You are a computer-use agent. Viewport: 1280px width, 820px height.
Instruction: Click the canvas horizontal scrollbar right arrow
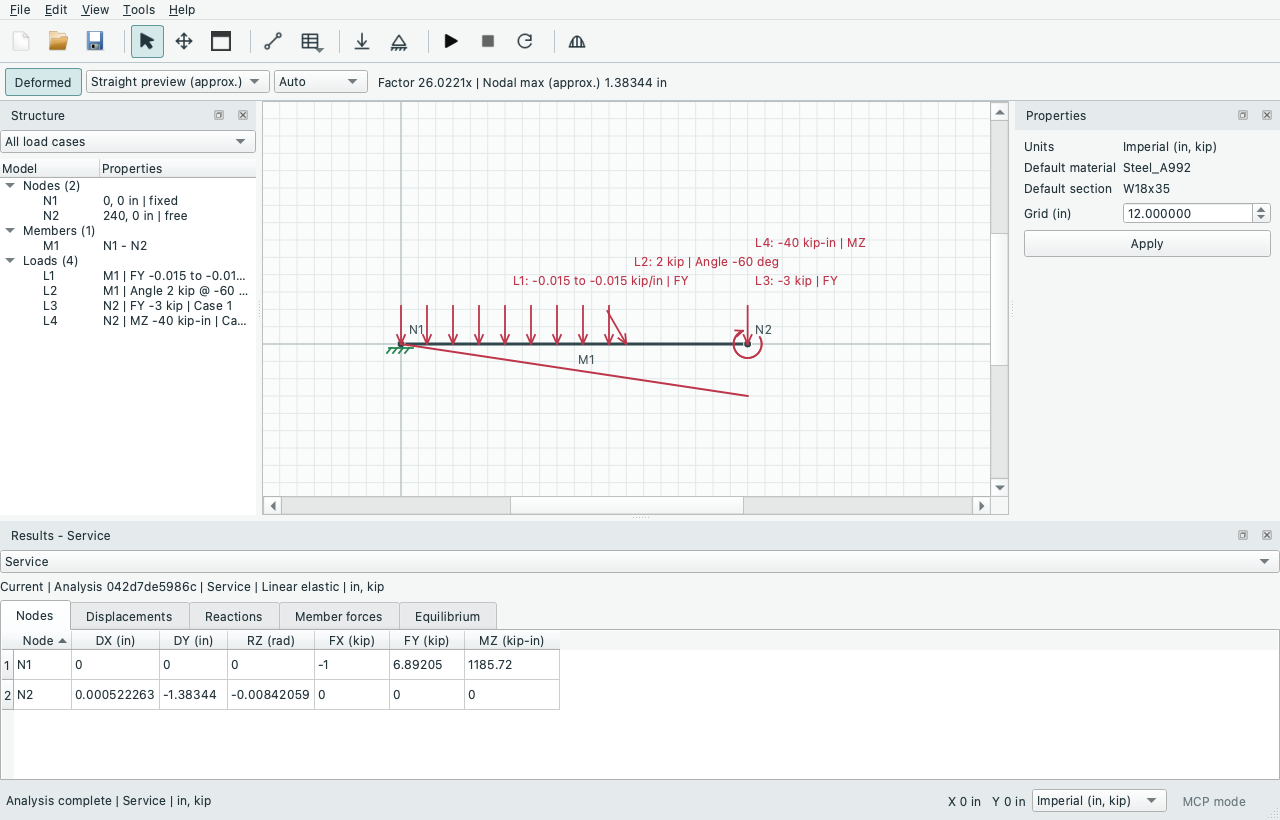[x=982, y=507]
